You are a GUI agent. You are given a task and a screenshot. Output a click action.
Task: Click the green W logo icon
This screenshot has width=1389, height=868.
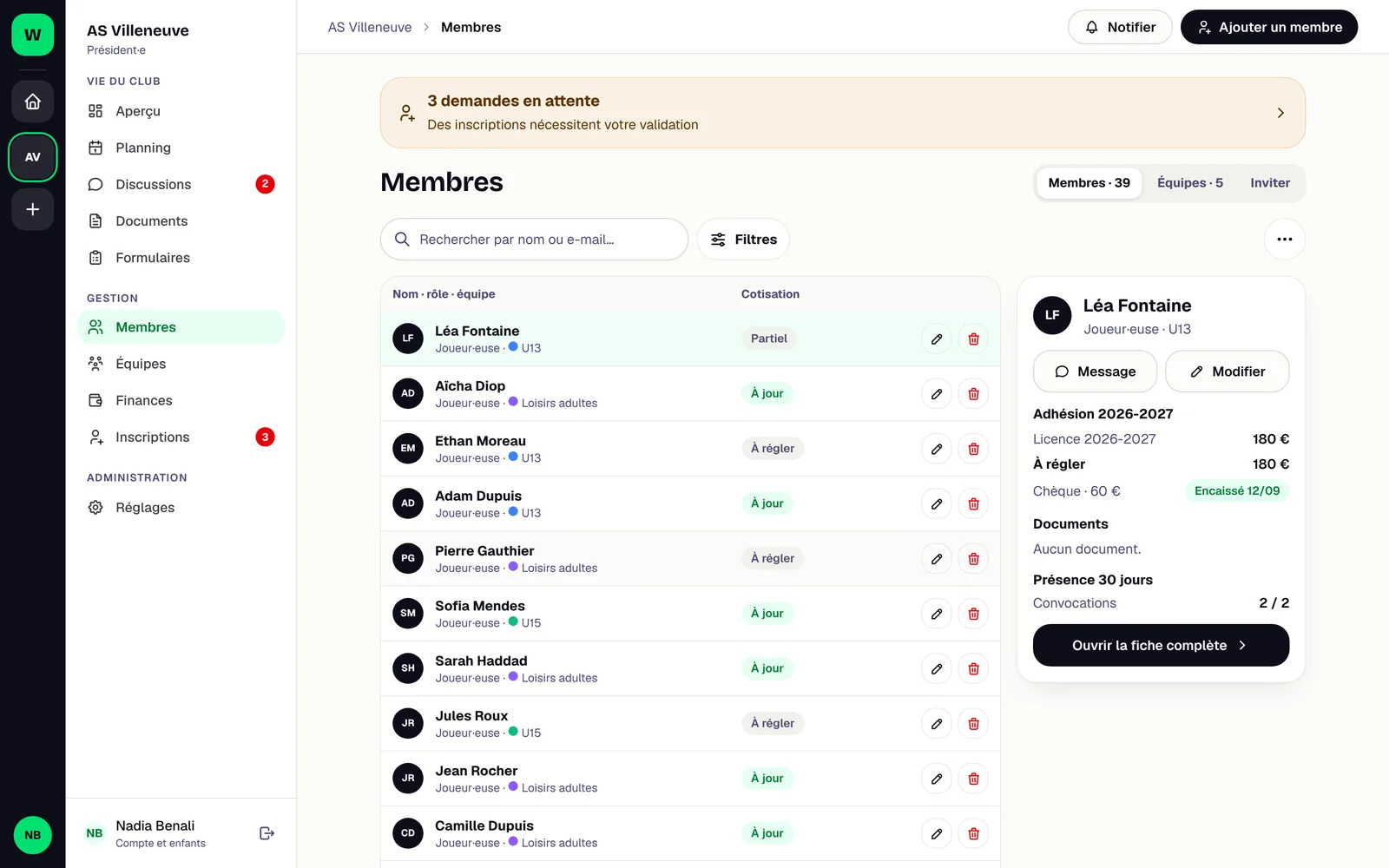point(33,35)
